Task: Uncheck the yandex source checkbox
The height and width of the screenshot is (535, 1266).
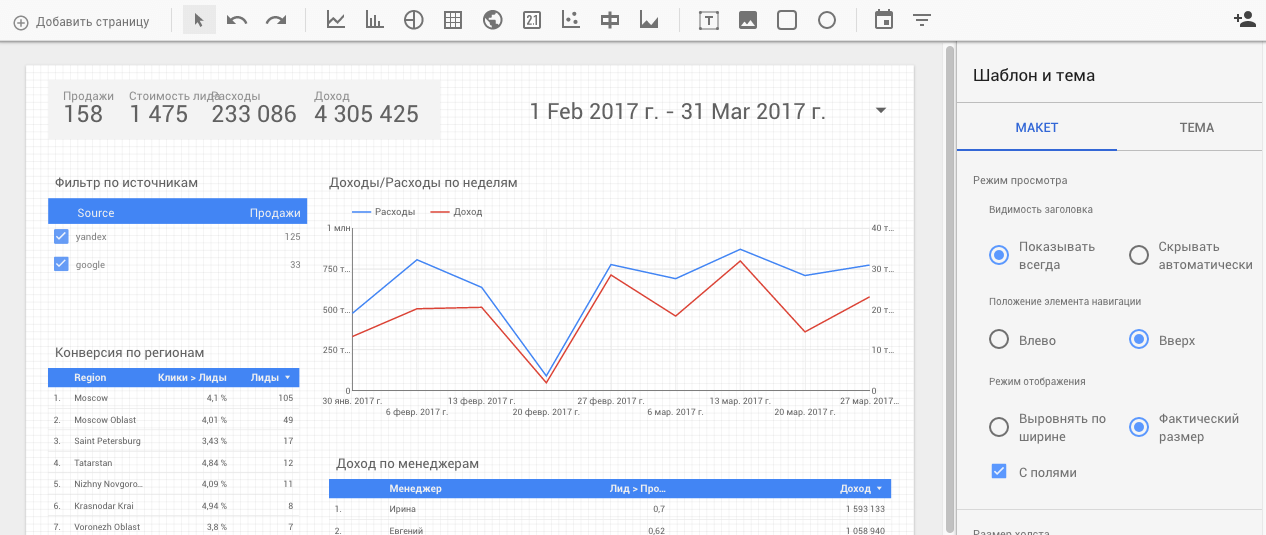Action: (x=61, y=237)
